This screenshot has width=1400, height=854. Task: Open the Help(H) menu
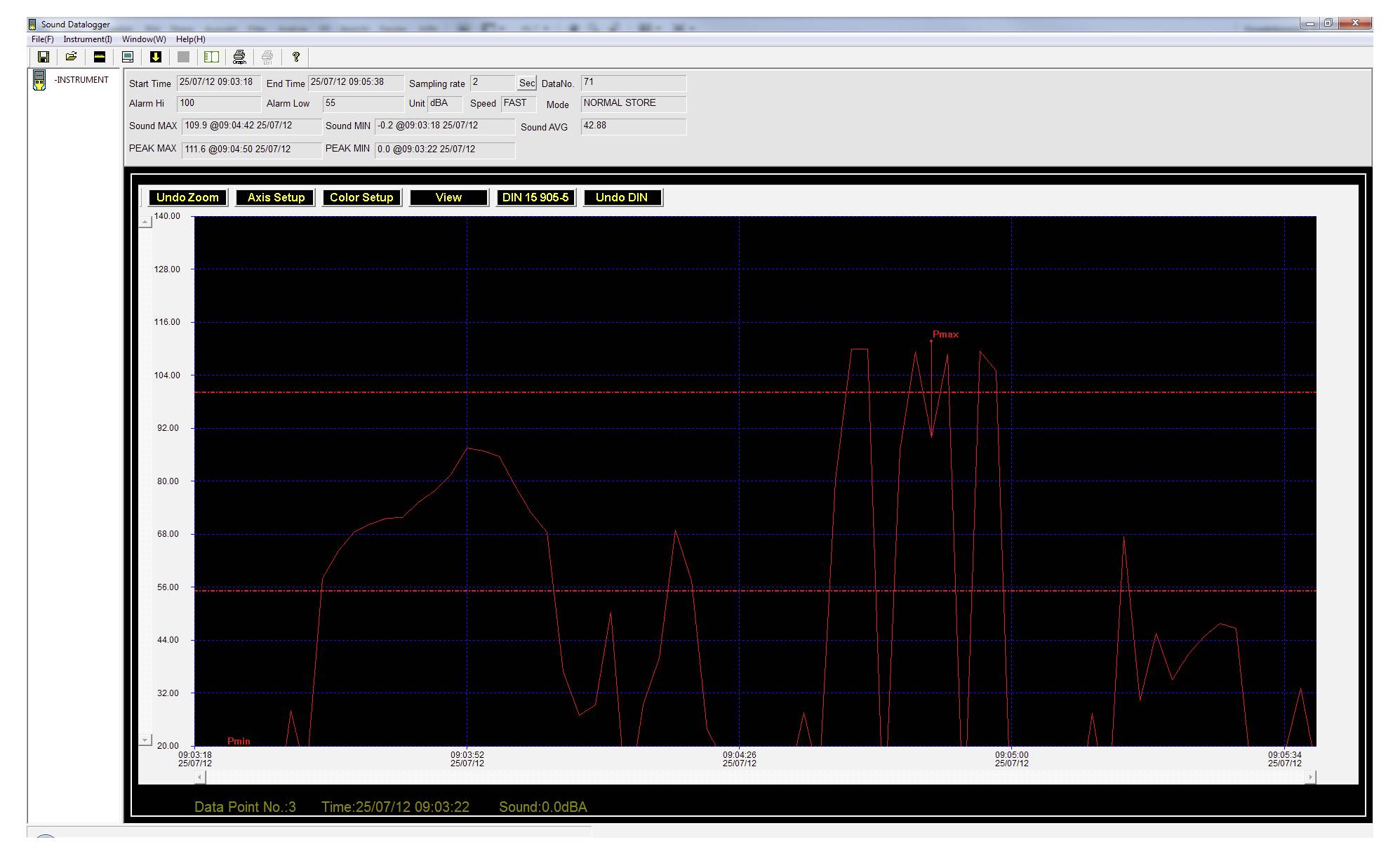click(191, 39)
